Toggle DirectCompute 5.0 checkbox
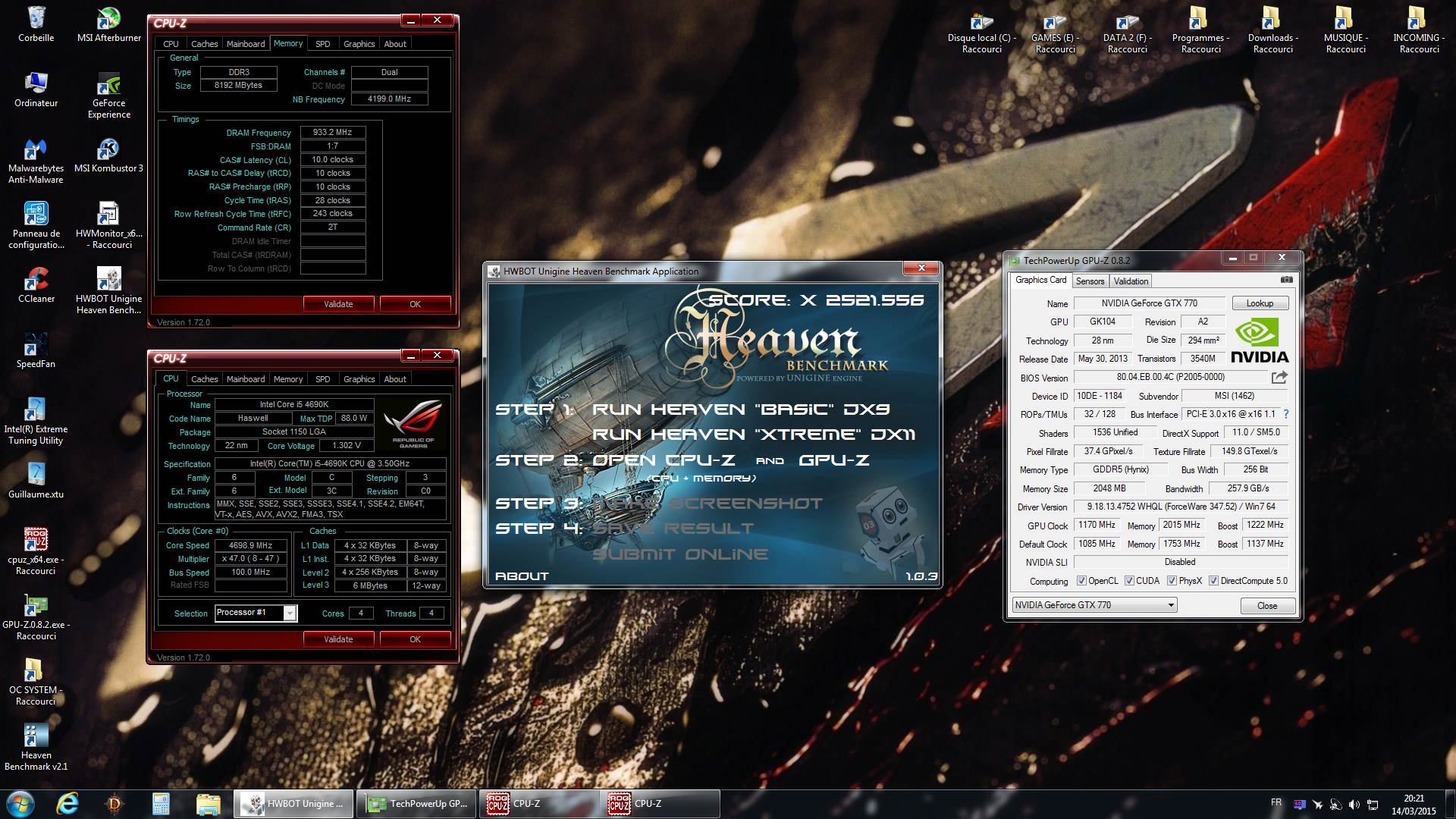Image resolution: width=1456 pixels, height=819 pixels. 1213,581
